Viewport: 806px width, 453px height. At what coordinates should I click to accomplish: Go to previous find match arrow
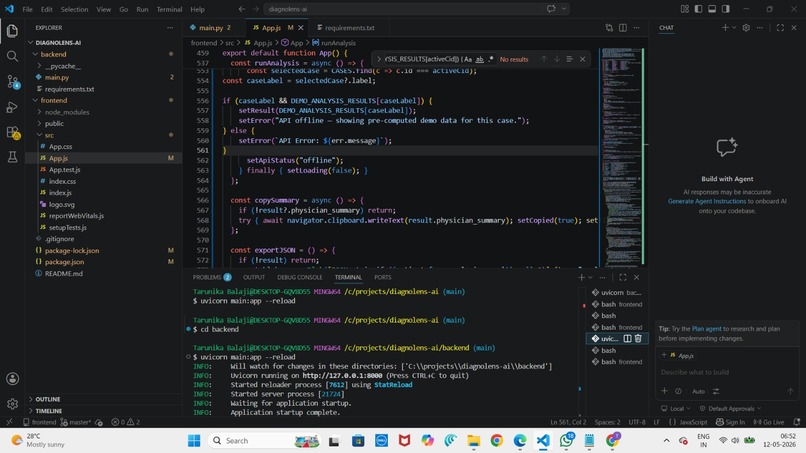pos(543,59)
